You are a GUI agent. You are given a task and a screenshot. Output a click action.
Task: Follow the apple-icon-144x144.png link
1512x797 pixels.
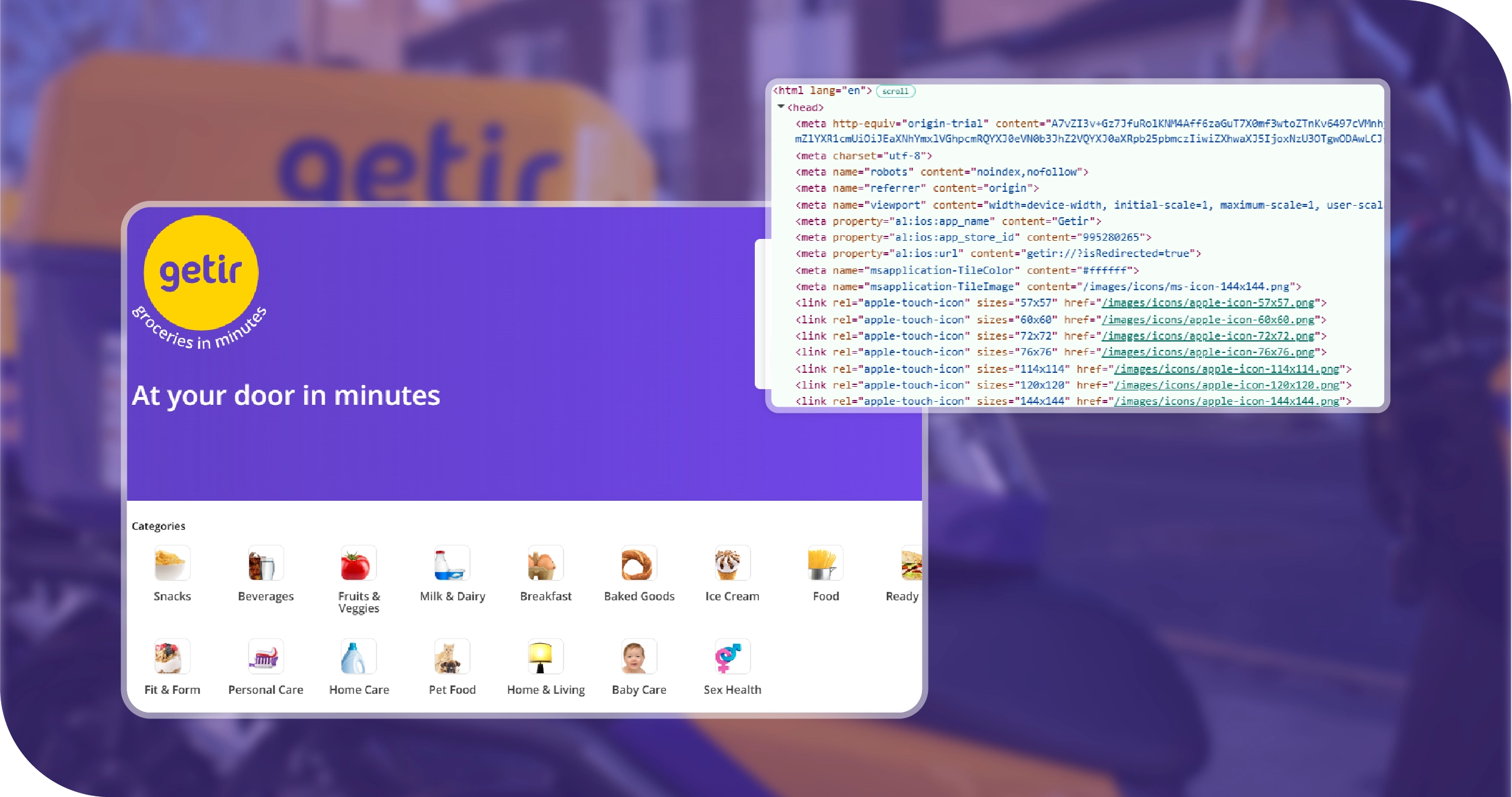[x=1226, y=401]
